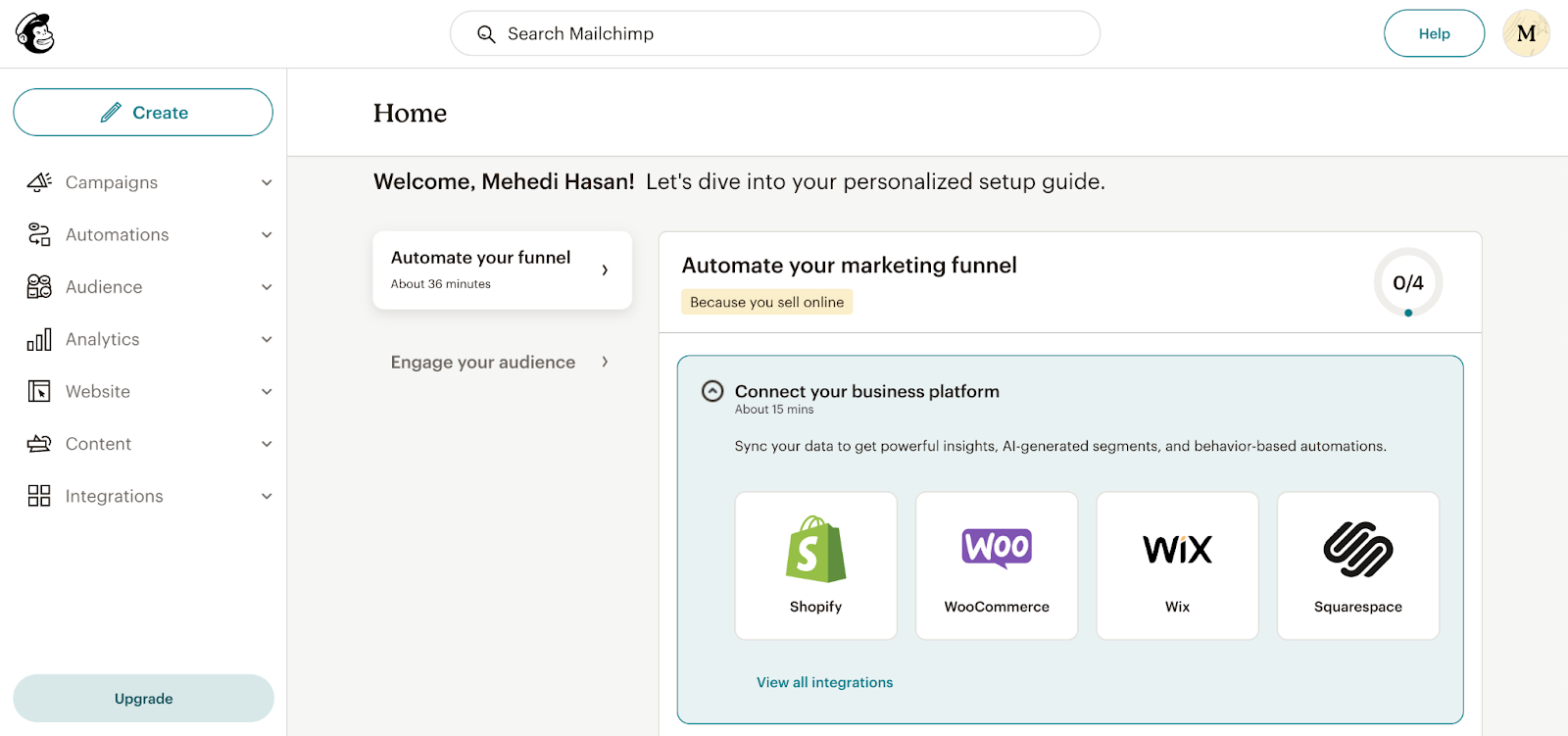The width and height of the screenshot is (1568, 736).
Task: Click the Squarespace logo
Action: (1358, 549)
